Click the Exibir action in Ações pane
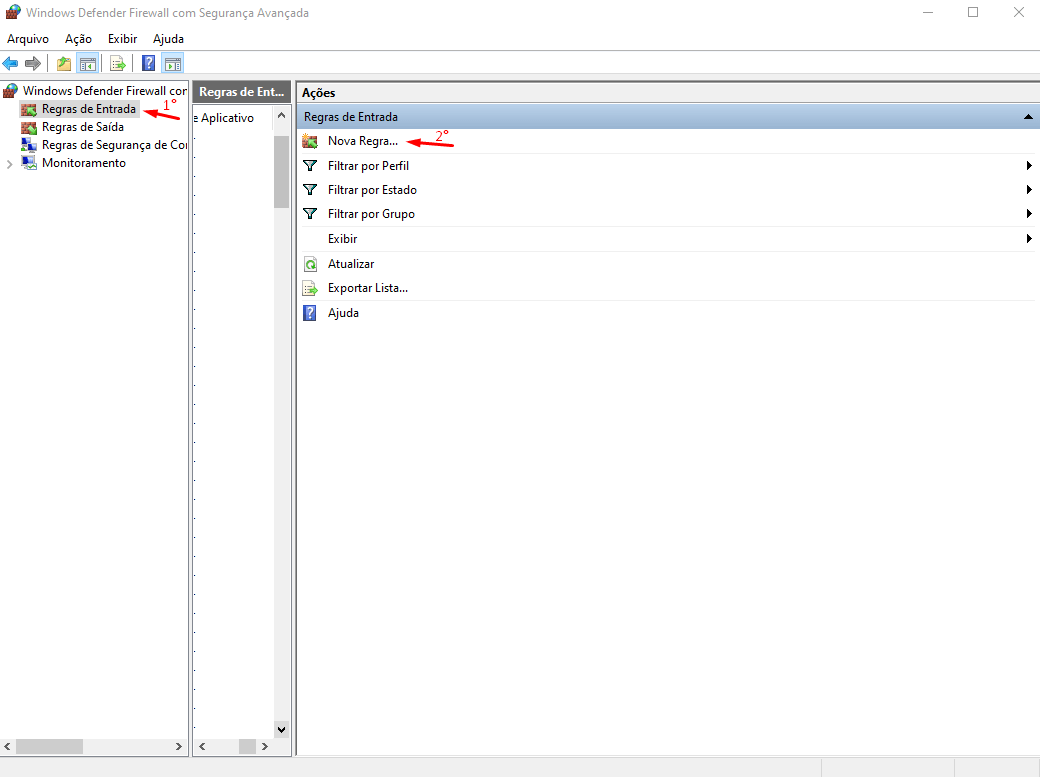Viewport: 1040px width, 777px height. coord(342,239)
